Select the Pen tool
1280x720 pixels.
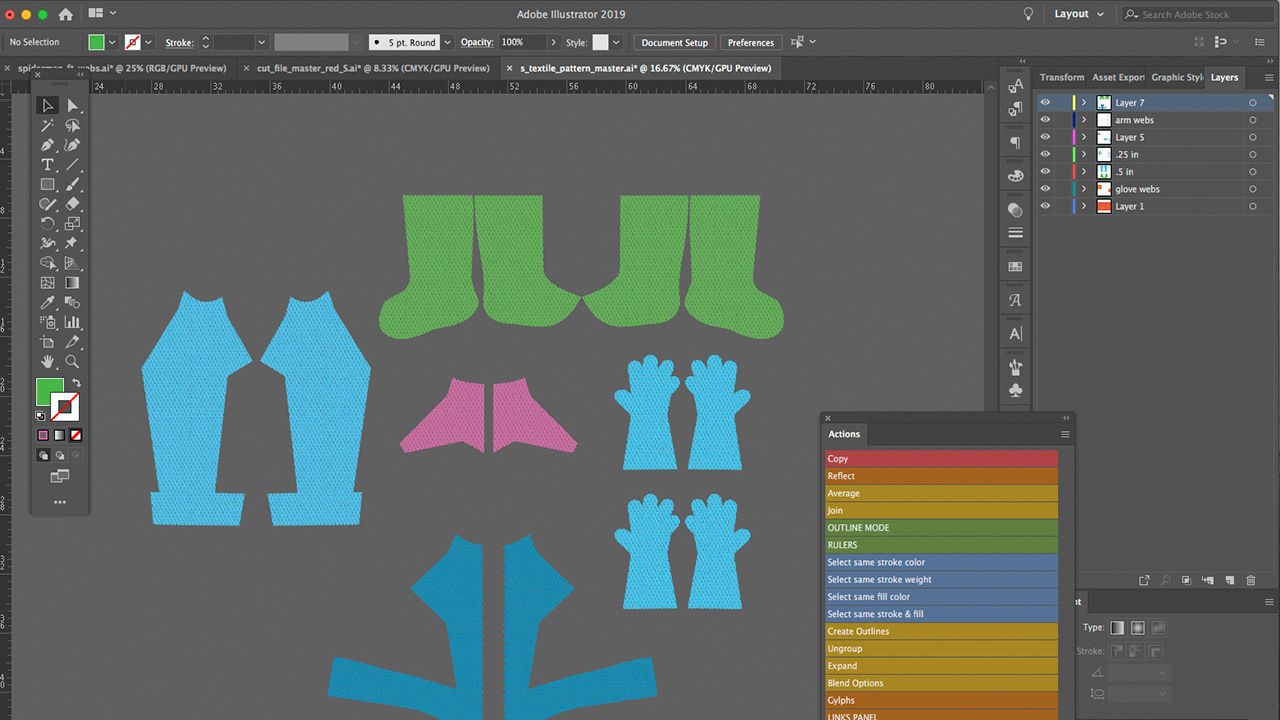coord(47,145)
